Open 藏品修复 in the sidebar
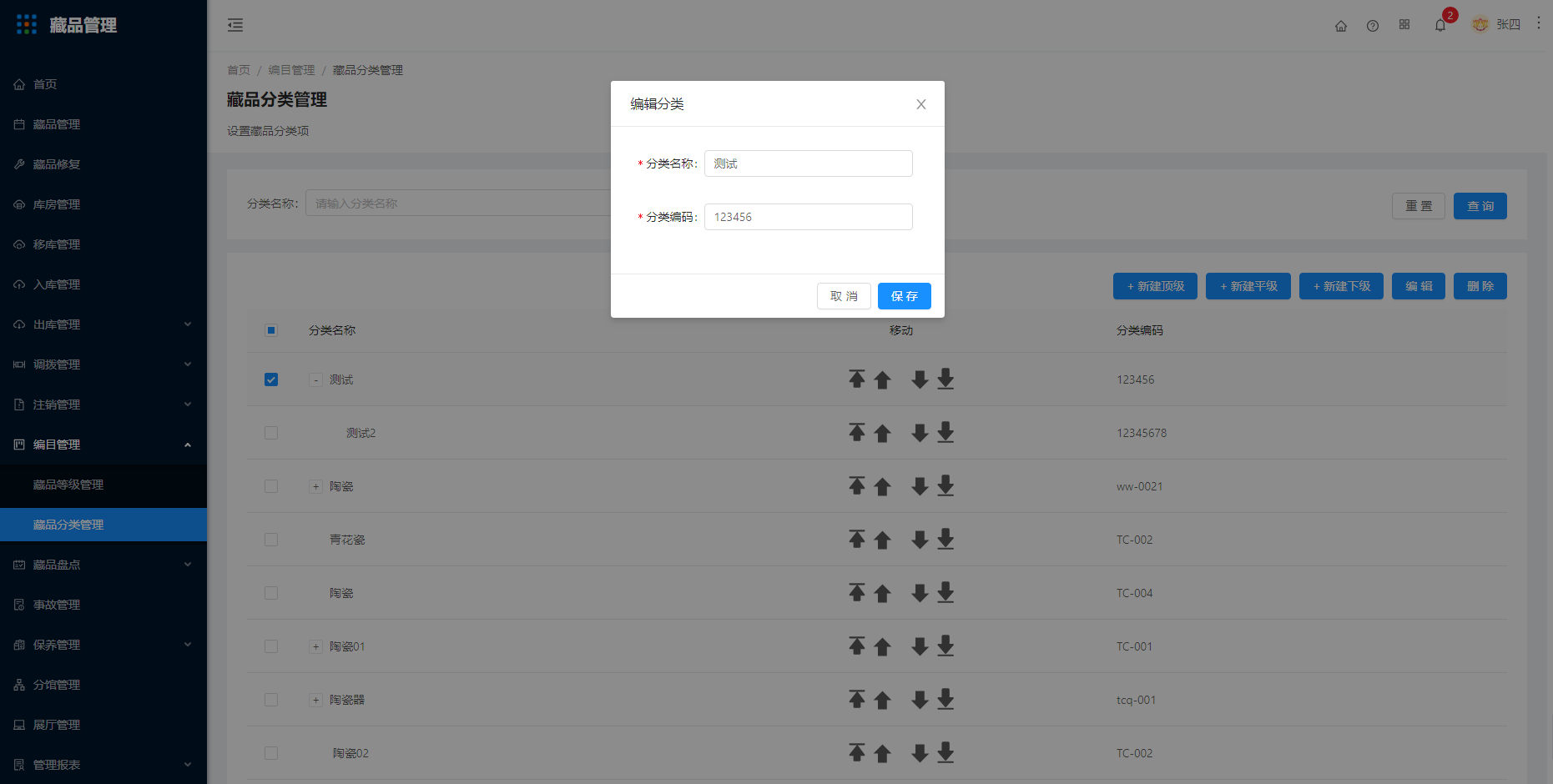 pyautogui.click(x=103, y=164)
